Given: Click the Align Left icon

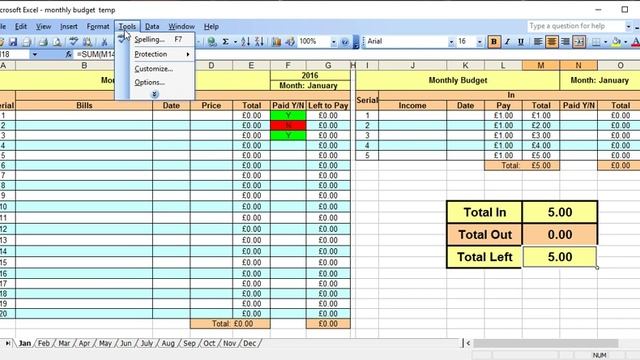Looking at the screenshot, I should point(538,42).
